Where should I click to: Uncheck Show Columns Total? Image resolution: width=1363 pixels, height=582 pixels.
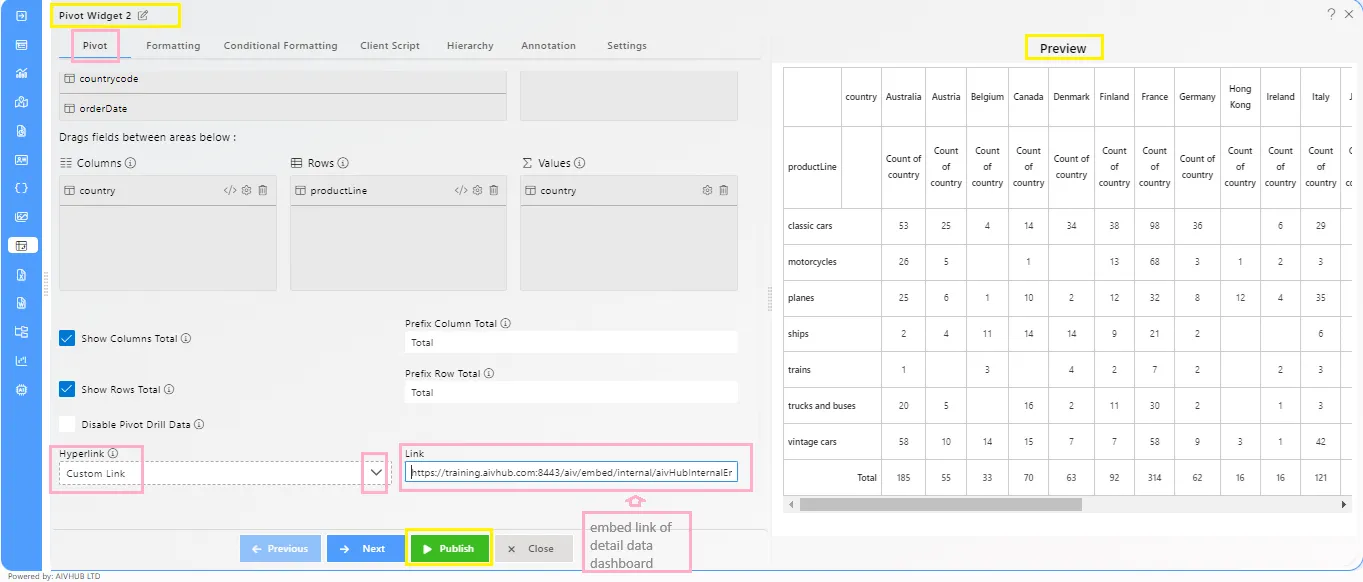click(x=66, y=338)
